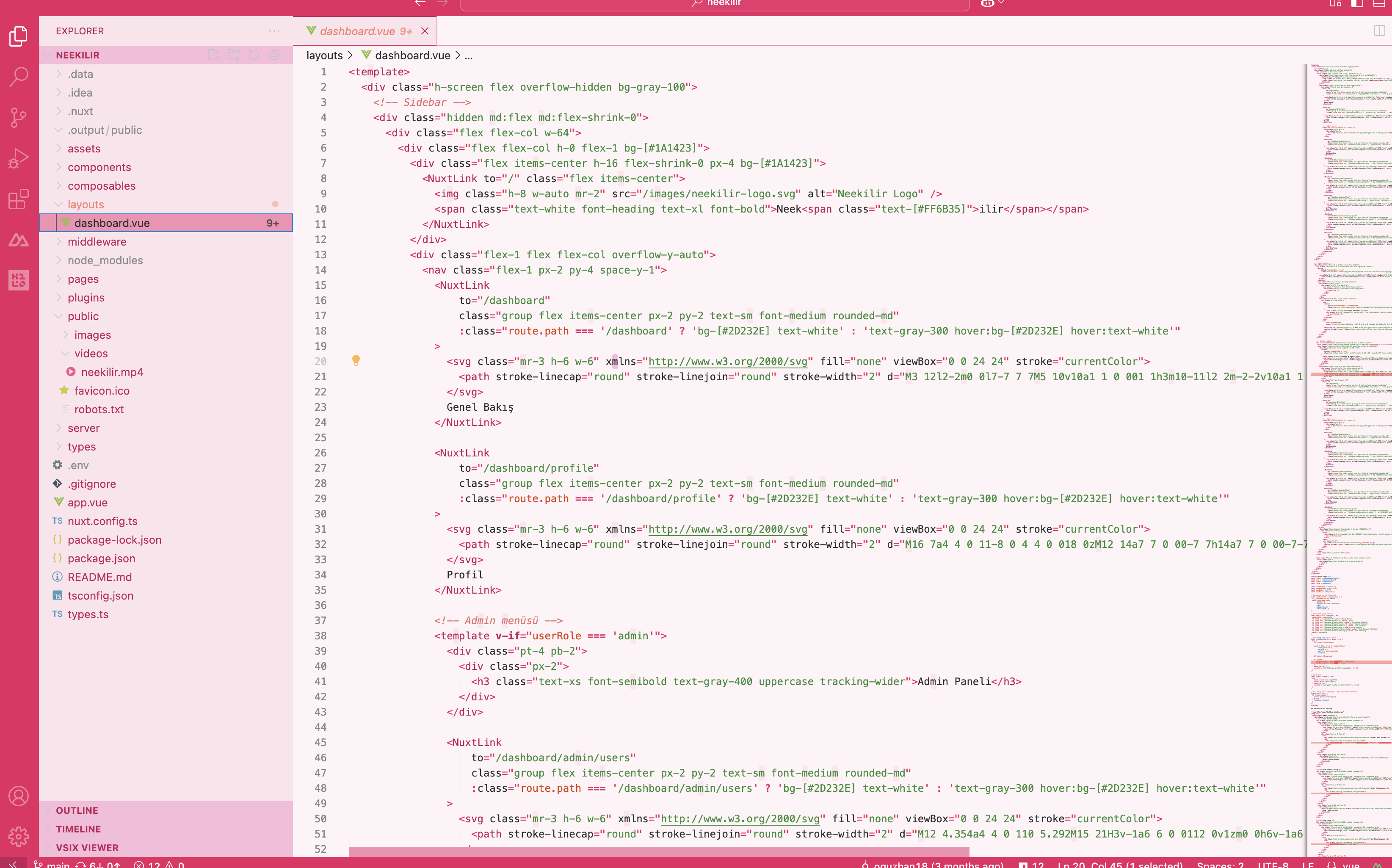Screen dimensions: 1392x868
Task: Open the Manage gear icon
Action: 18,836
